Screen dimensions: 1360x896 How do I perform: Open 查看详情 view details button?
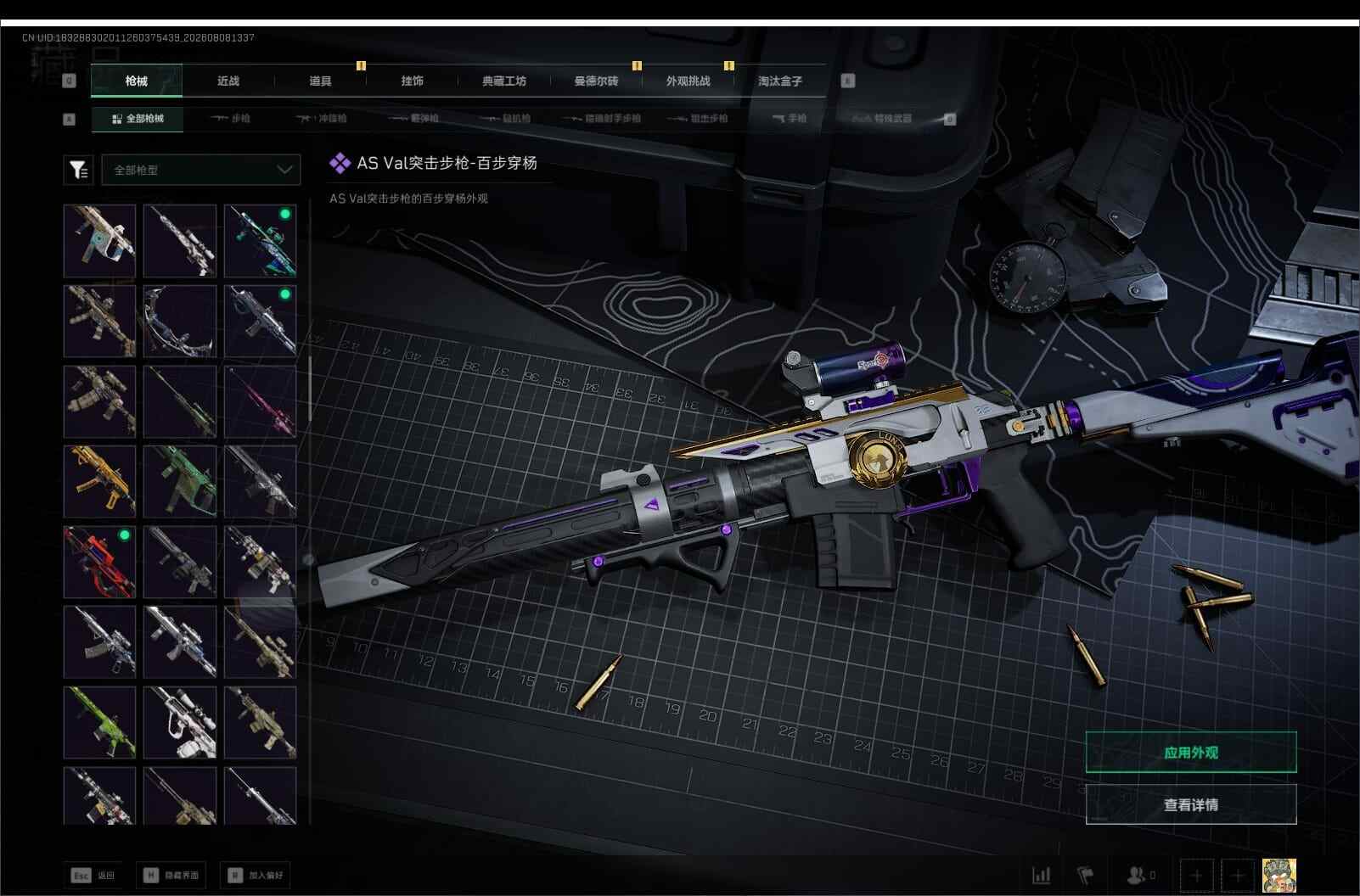click(x=1191, y=804)
